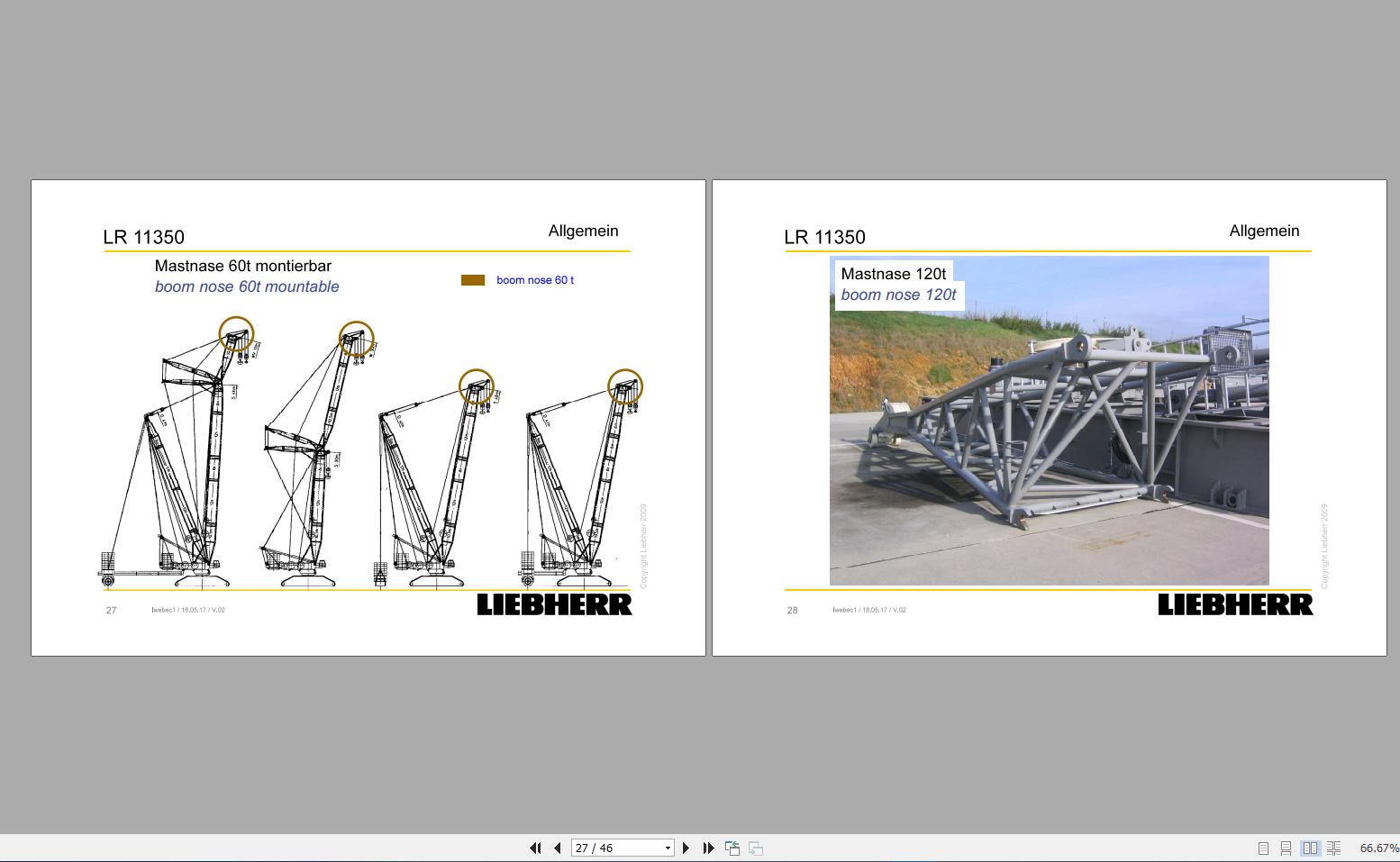
Task: Go back to the previous page
Action: pos(557,848)
